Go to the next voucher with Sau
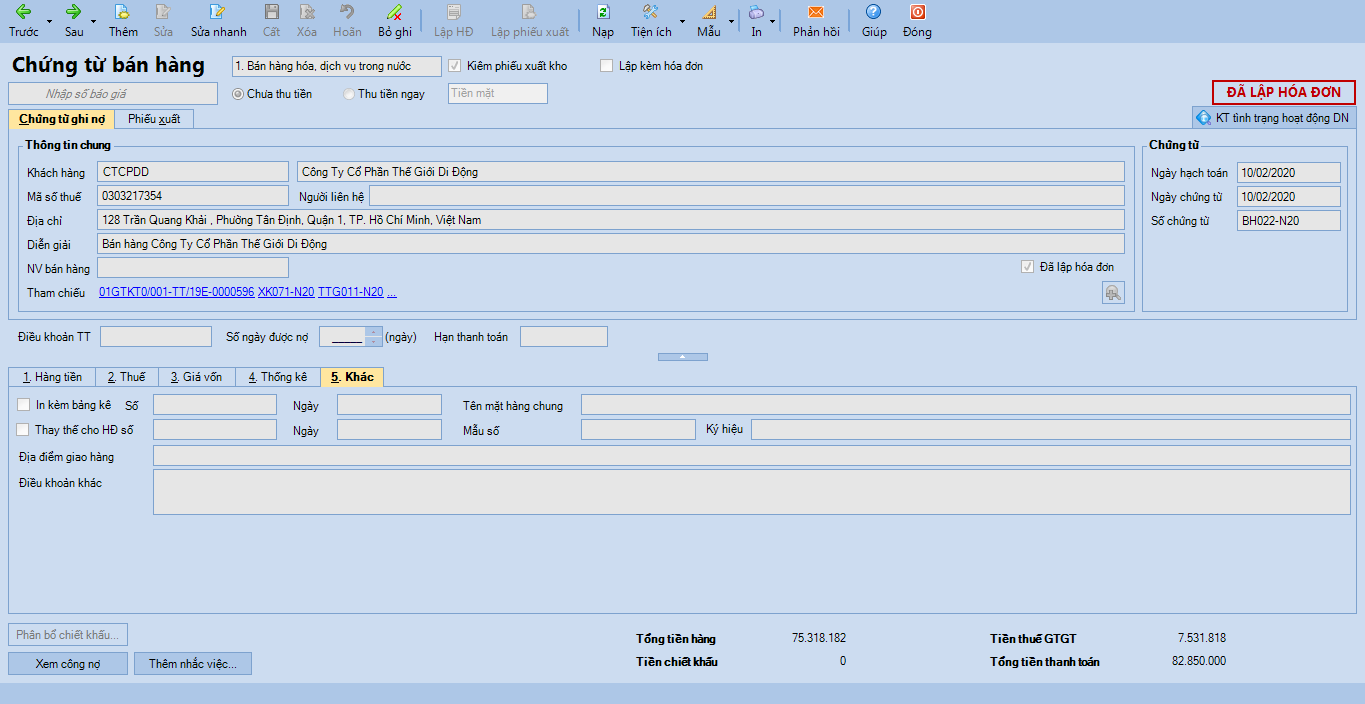 click(74, 20)
